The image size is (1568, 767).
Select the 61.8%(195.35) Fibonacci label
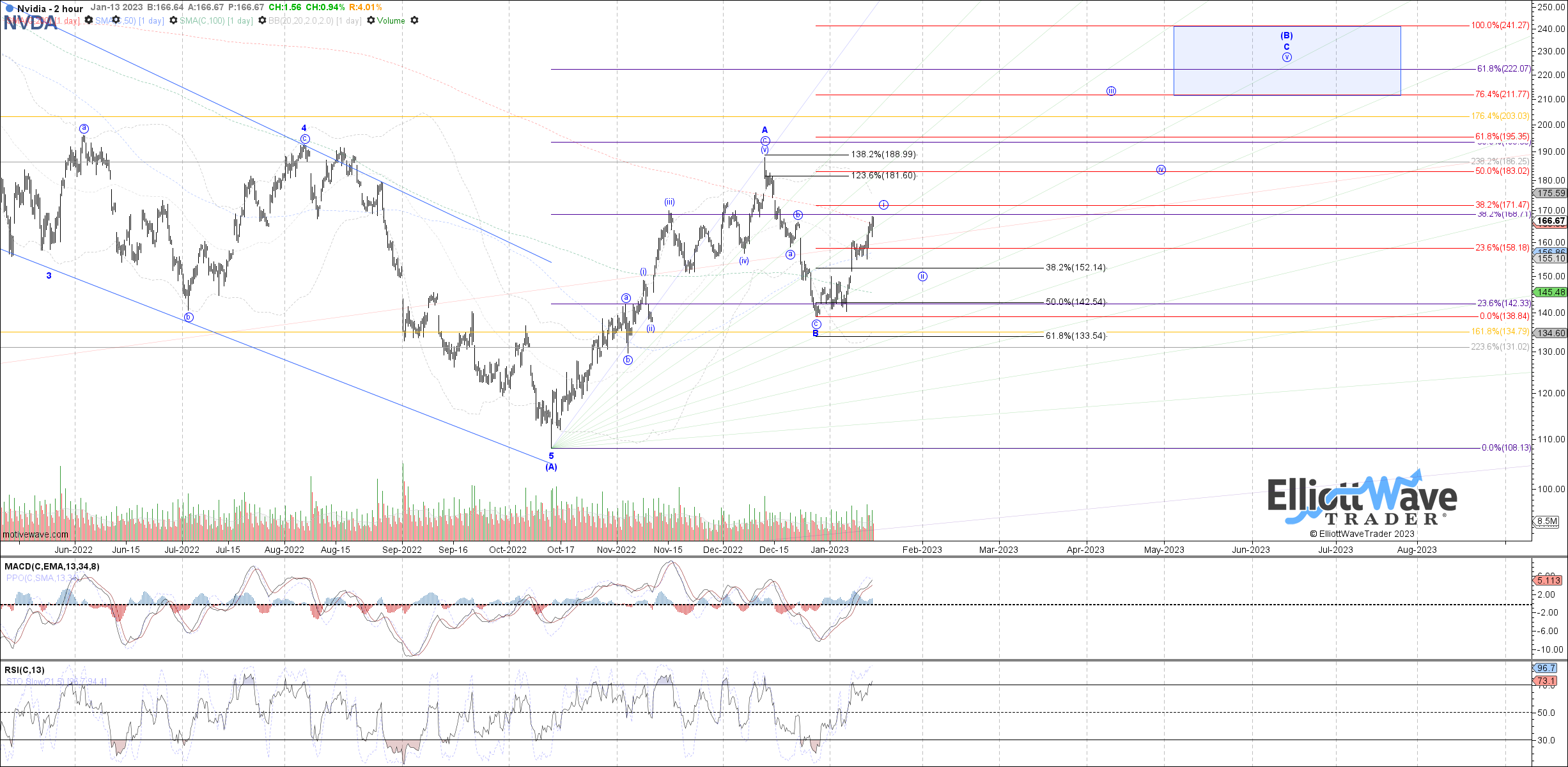(x=1502, y=137)
